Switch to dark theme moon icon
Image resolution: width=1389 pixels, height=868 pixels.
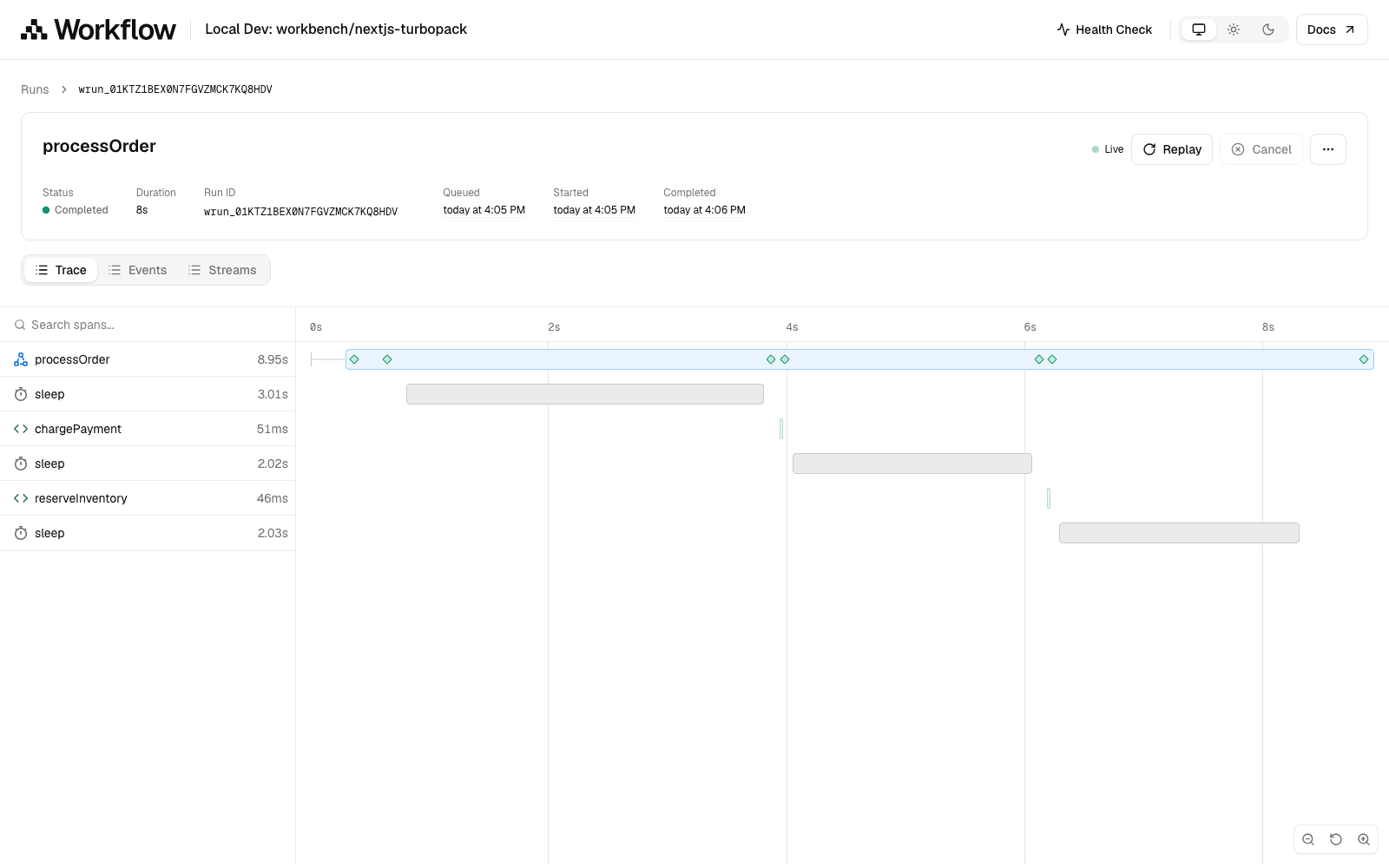(x=1268, y=30)
